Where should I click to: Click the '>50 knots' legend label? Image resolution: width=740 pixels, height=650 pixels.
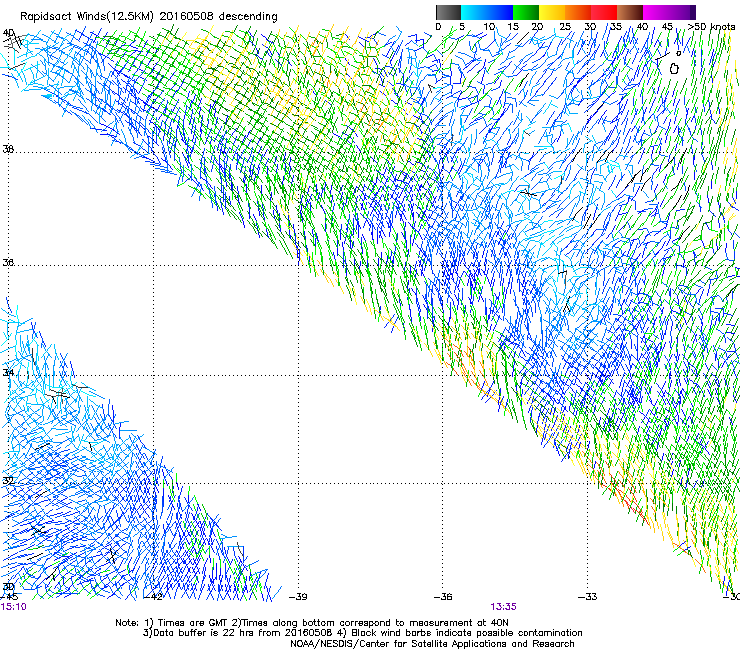click(711, 27)
